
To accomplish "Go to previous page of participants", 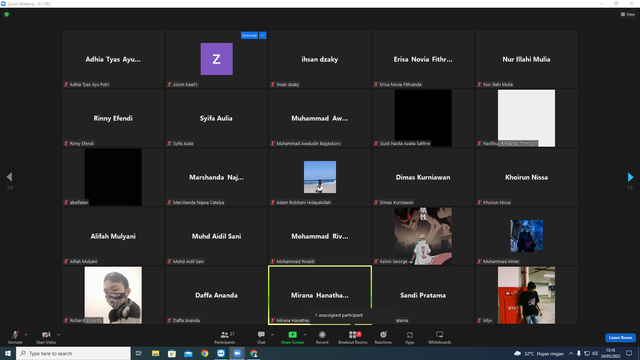I will pos(9,177).
